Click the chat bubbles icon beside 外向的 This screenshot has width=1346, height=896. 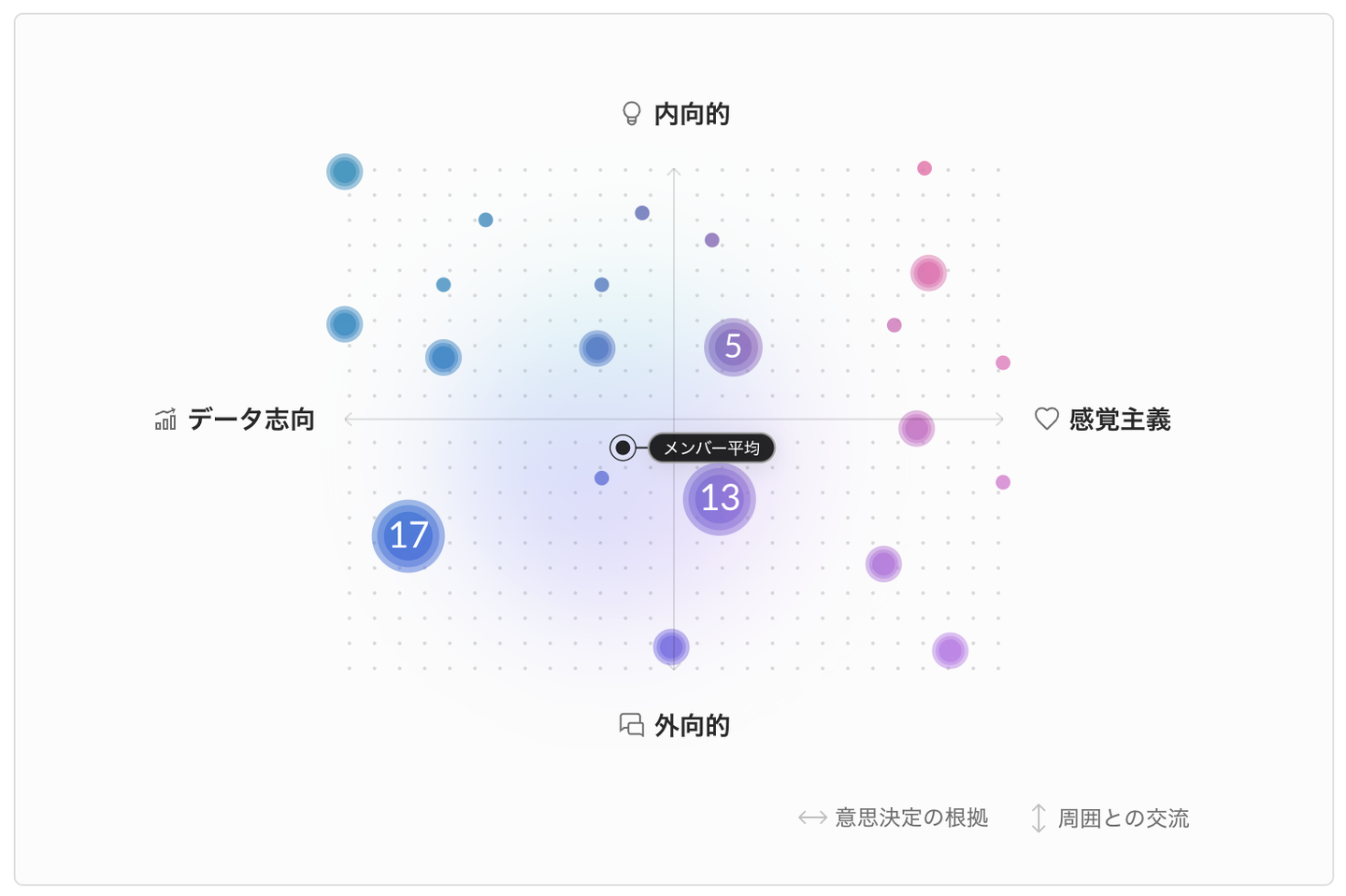coord(632,725)
